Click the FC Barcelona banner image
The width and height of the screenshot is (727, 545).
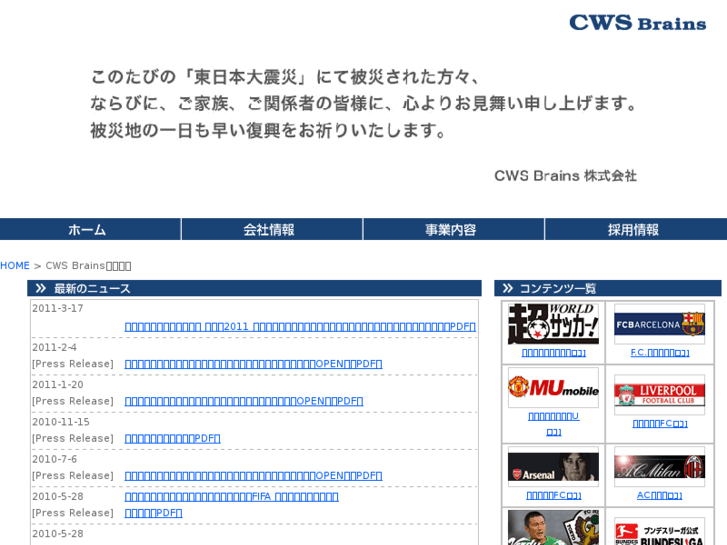pyautogui.click(x=659, y=324)
